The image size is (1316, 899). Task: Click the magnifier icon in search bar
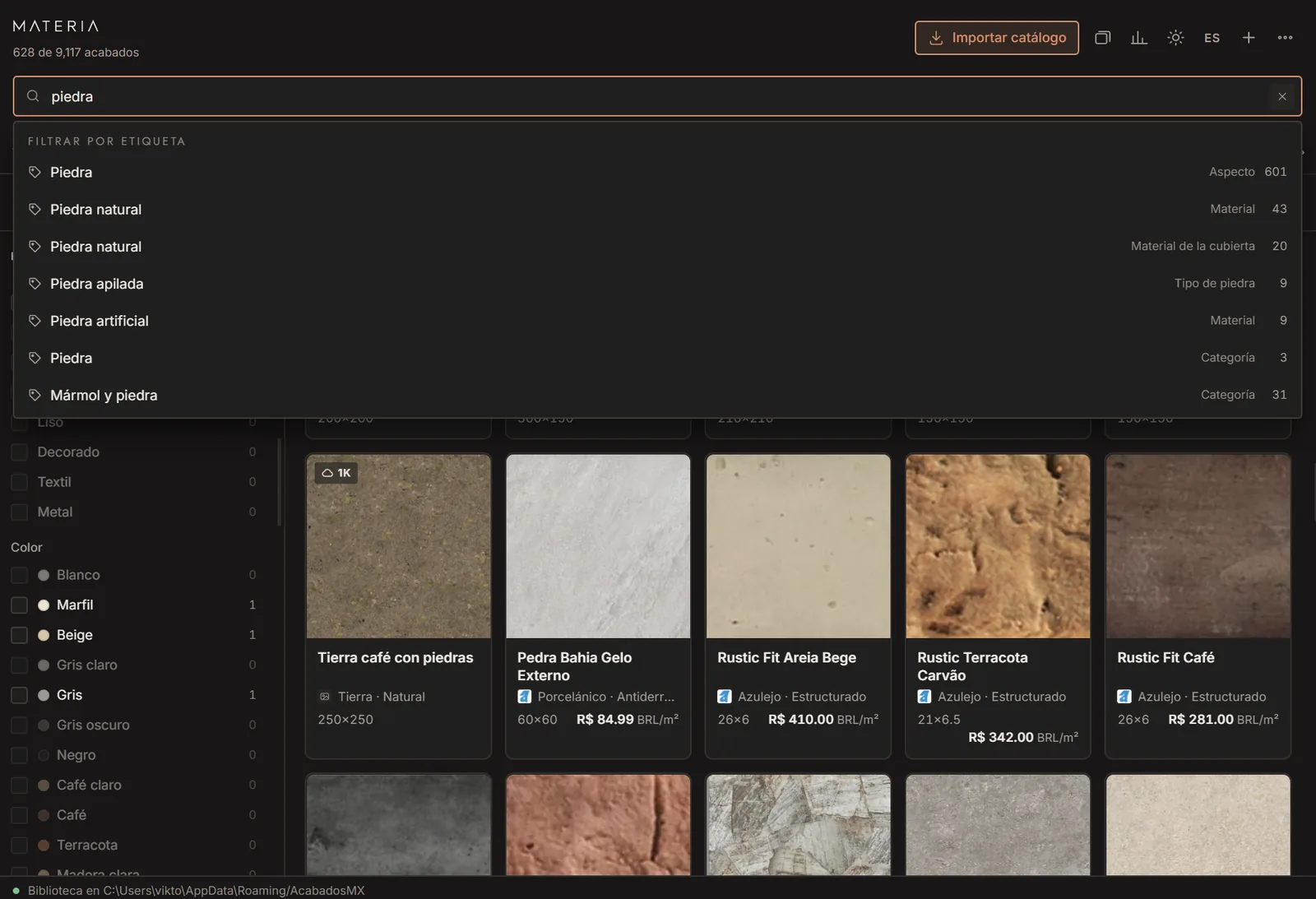click(x=33, y=96)
